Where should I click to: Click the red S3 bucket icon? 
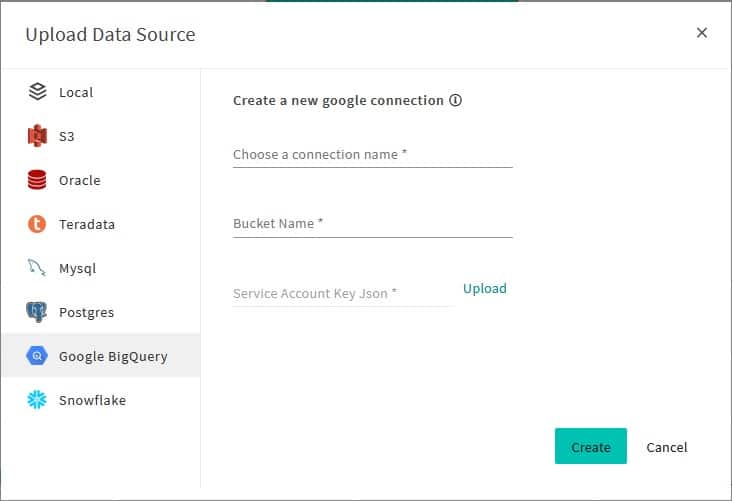tap(37, 136)
